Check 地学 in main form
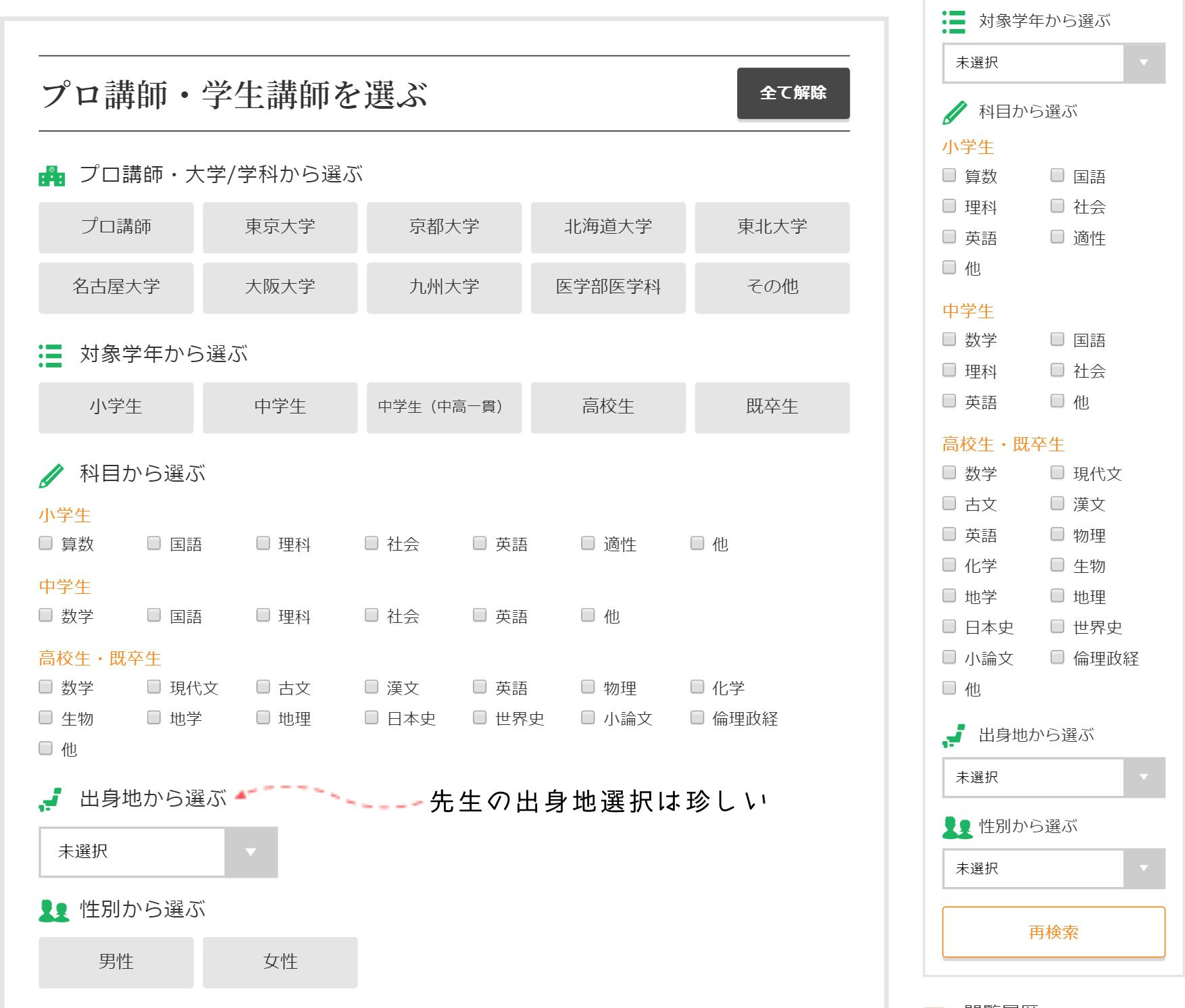 (154, 717)
